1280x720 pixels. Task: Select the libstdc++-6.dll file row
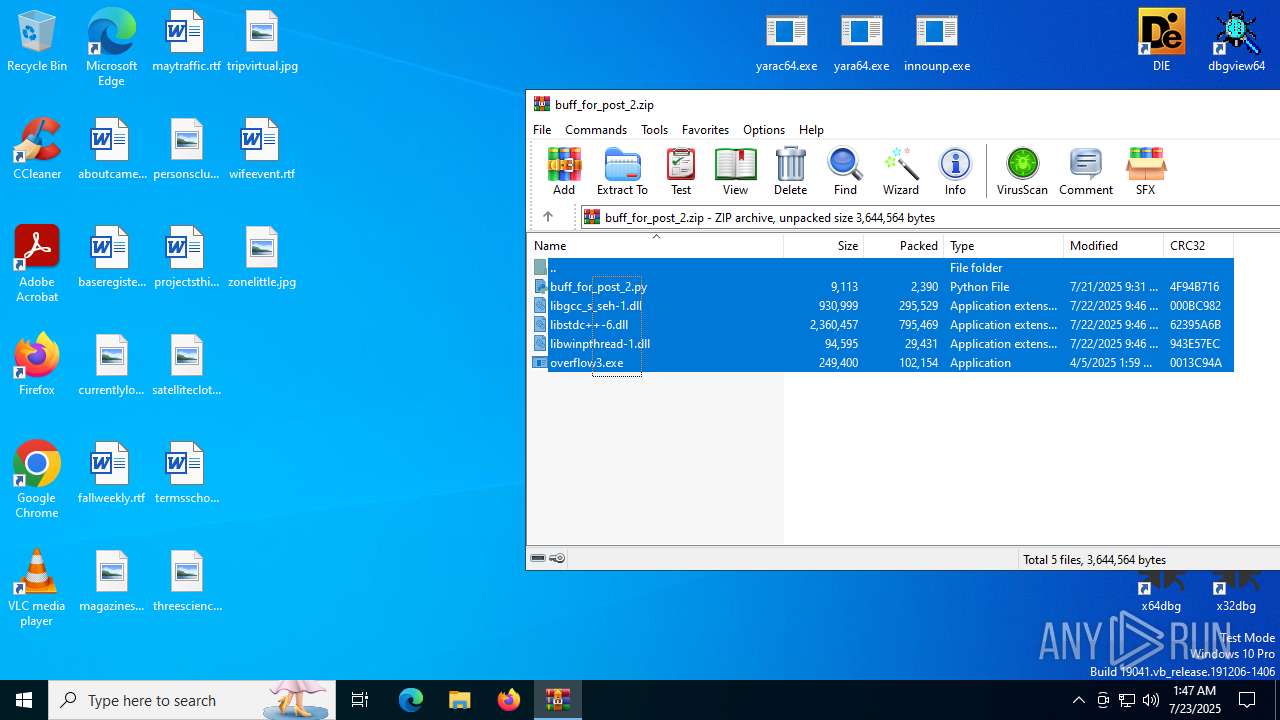[x=881, y=325]
